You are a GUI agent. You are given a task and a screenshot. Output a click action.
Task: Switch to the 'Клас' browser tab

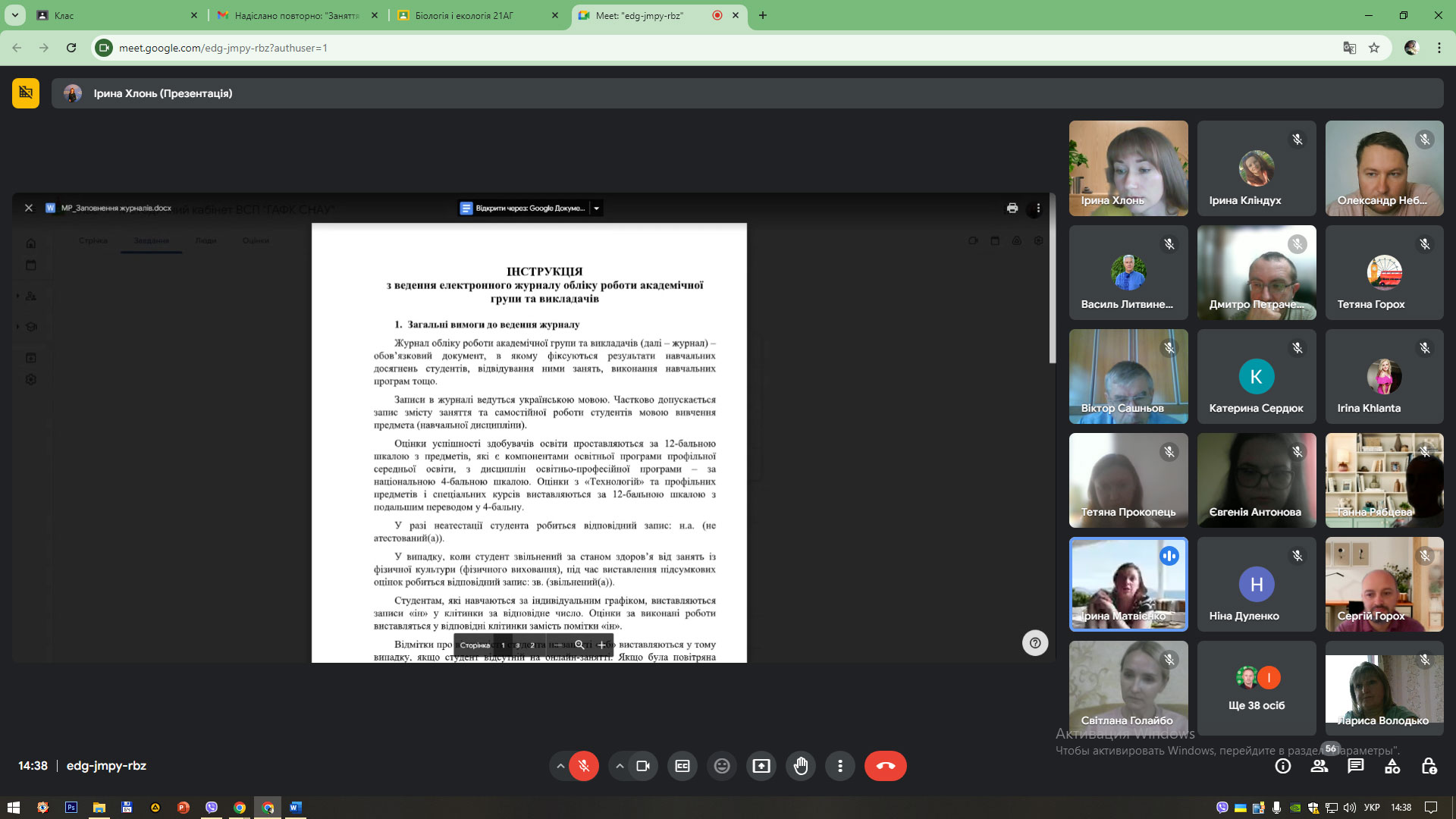pos(117,15)
